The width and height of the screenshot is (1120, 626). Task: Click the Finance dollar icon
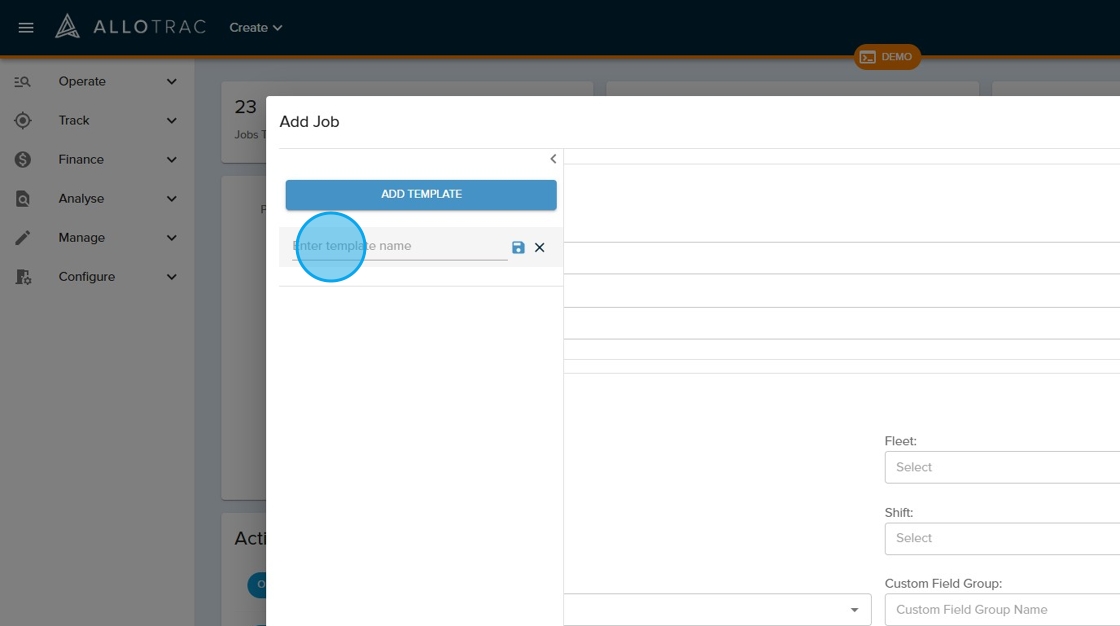point(22,160)
